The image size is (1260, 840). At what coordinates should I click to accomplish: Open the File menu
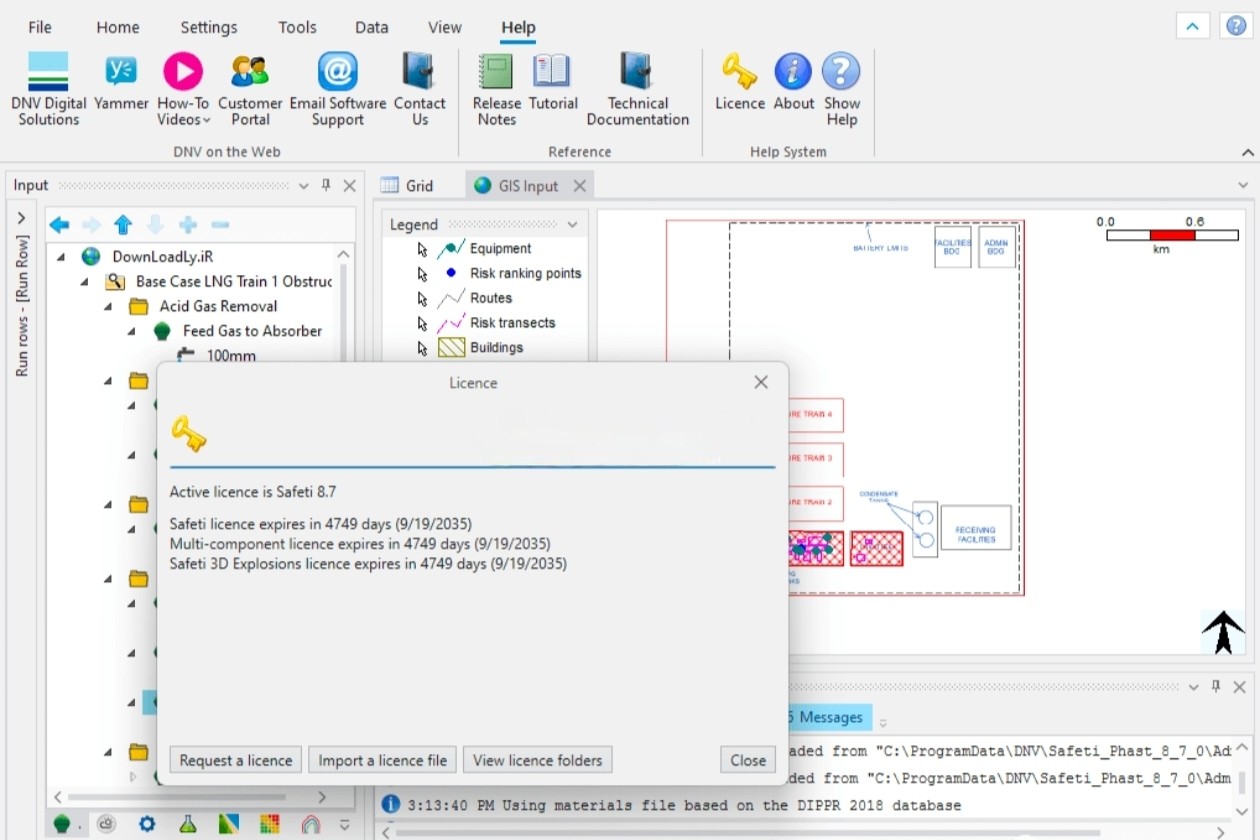pyautogui.click(x=40, y=27)
